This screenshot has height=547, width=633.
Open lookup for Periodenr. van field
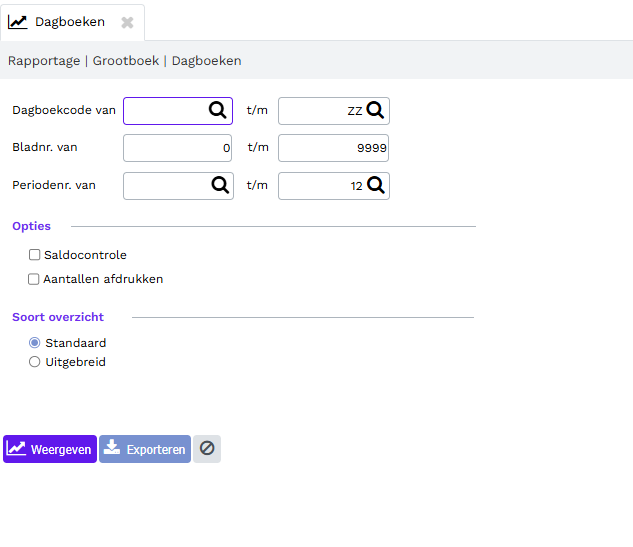point(220,185)
